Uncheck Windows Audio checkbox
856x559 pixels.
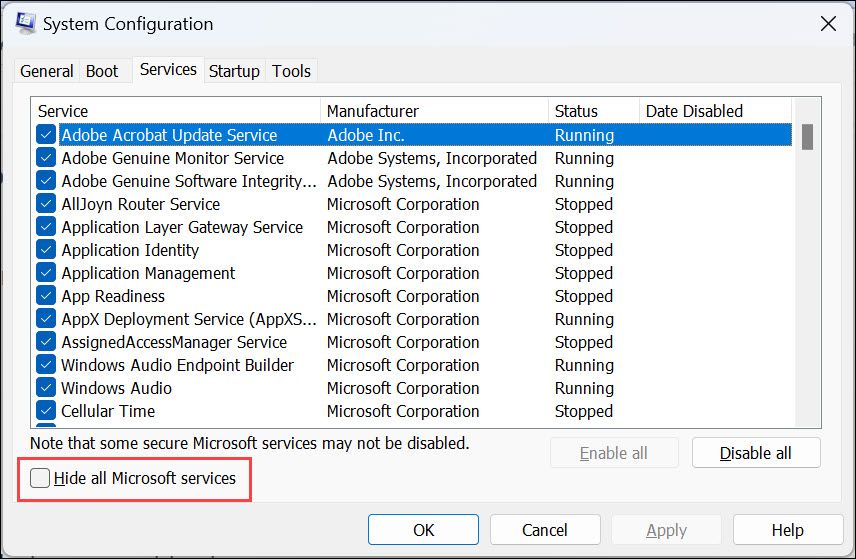coord(46,387)
